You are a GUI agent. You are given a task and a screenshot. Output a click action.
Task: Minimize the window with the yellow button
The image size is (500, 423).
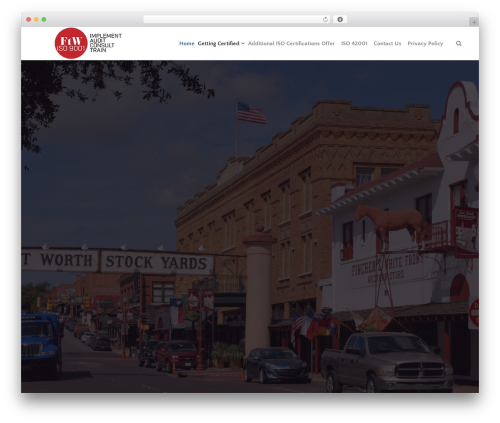coord(36,20)
